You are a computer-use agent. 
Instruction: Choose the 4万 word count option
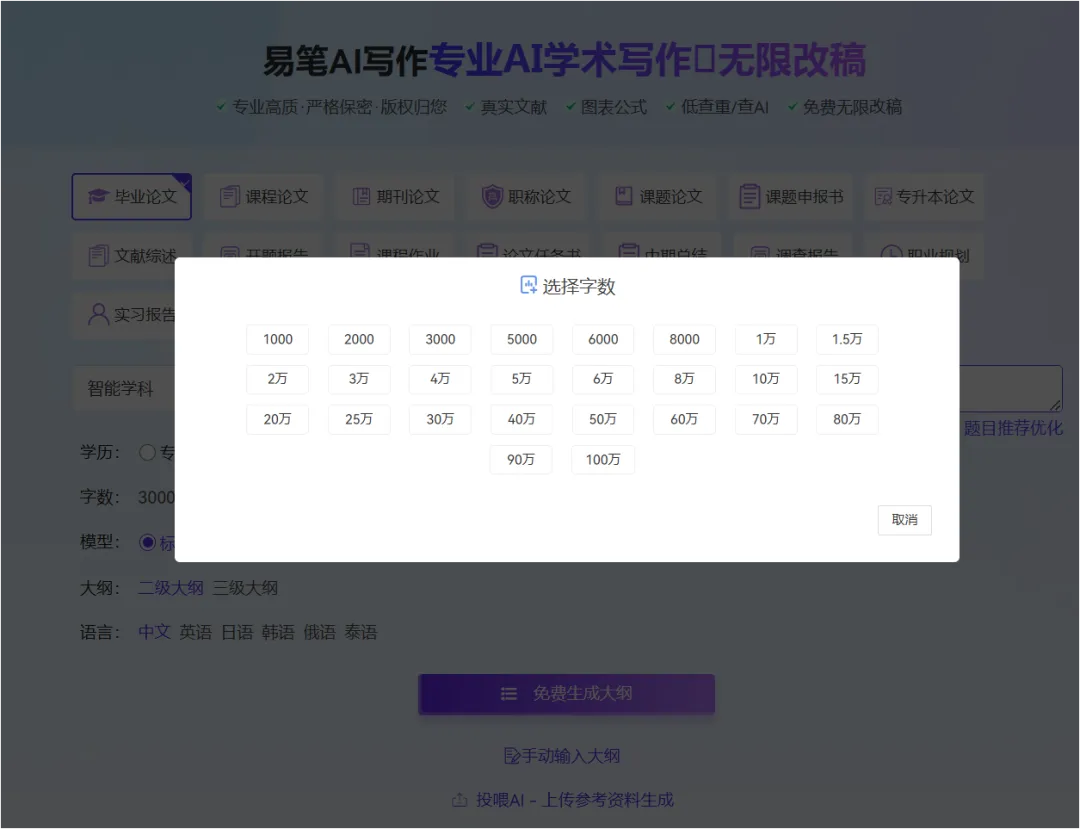click(440, 379)
